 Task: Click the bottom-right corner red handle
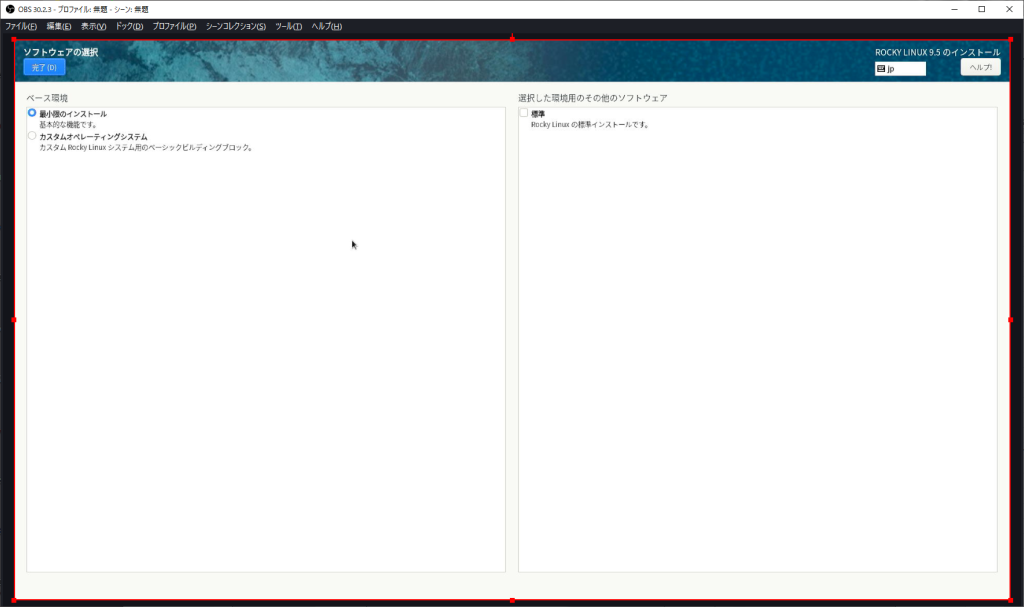tap(1010, 600)
